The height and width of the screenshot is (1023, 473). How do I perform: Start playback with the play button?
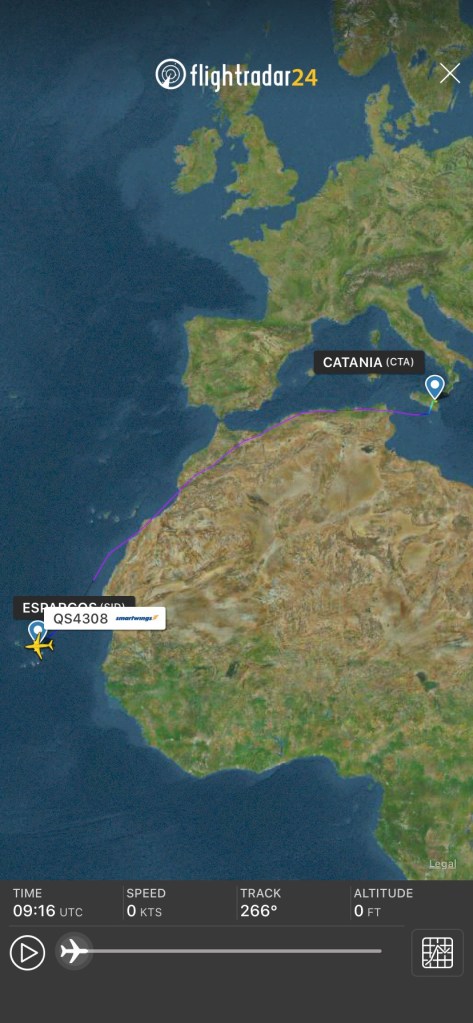27,953
